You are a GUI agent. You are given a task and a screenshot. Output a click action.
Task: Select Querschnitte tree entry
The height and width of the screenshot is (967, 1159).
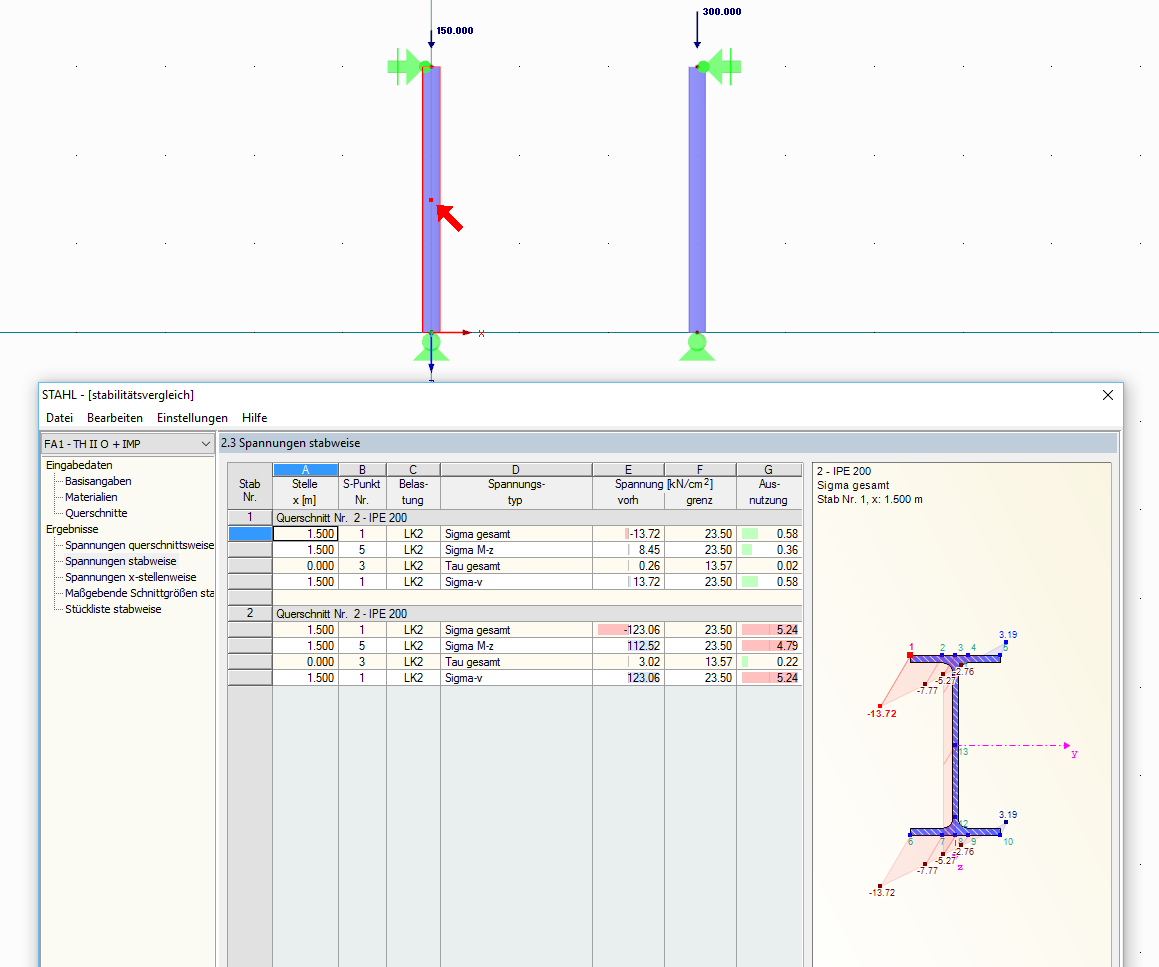pos(96,513)
